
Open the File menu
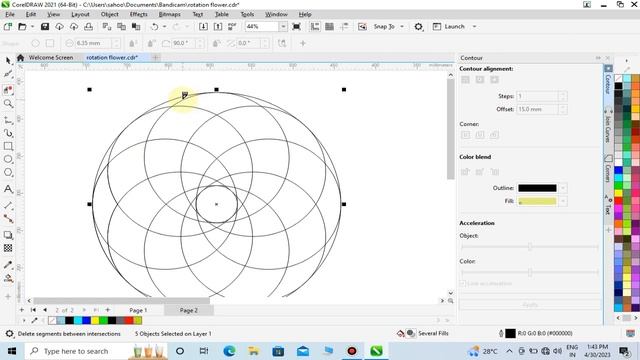(10, 14)
